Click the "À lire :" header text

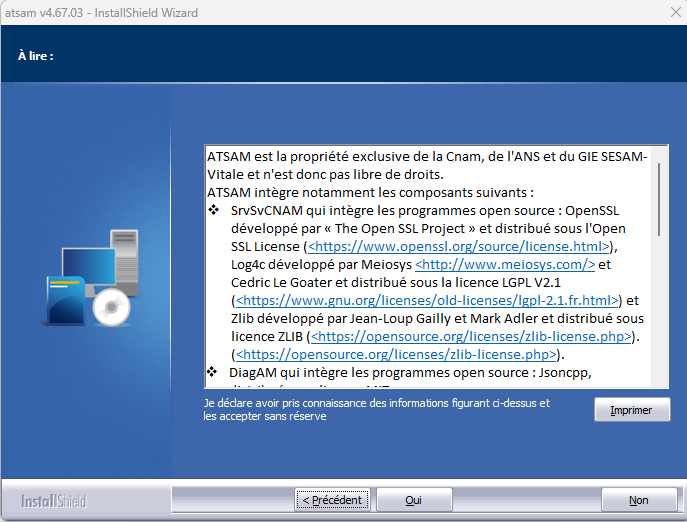click(x=35, y=56)
